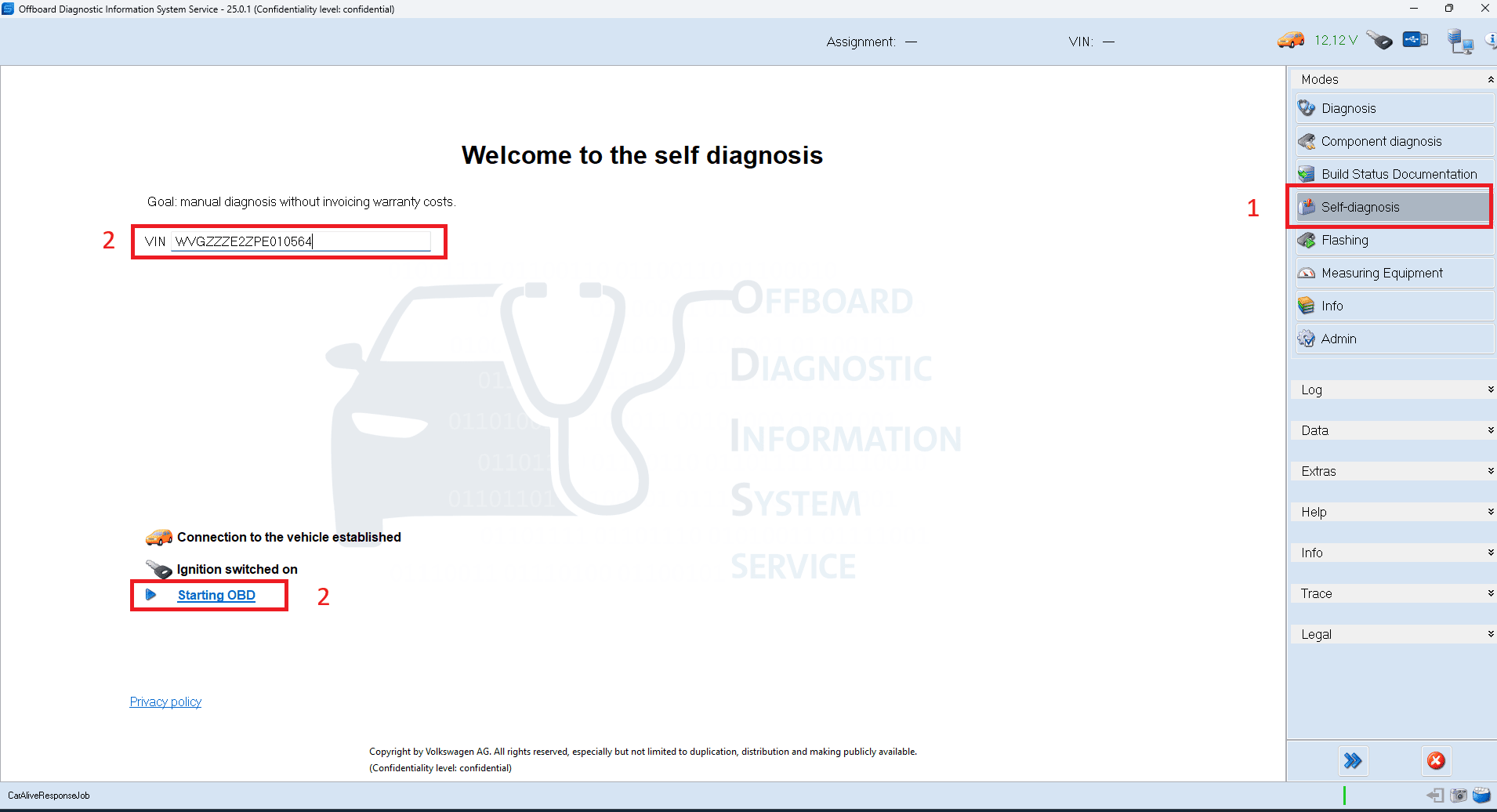The height and width of the screenshot is (812, 1497).
Task: Click the ignition key icon in header
Action: [1379, 40]
